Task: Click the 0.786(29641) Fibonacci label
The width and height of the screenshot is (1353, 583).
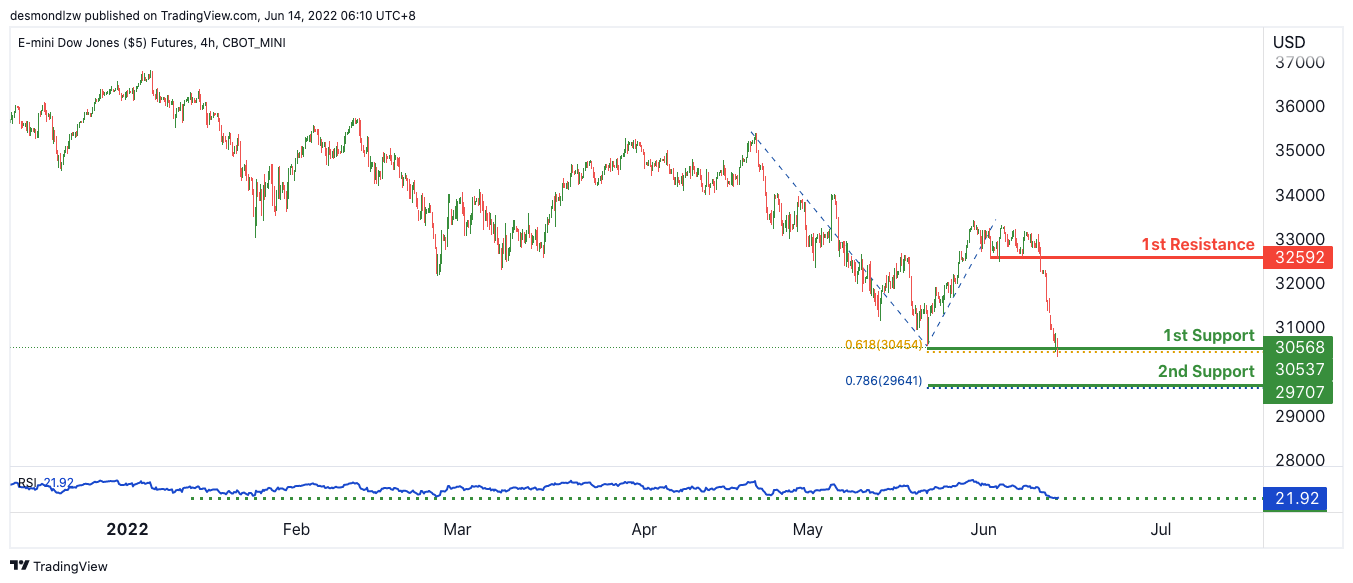Action: [883, 380]
